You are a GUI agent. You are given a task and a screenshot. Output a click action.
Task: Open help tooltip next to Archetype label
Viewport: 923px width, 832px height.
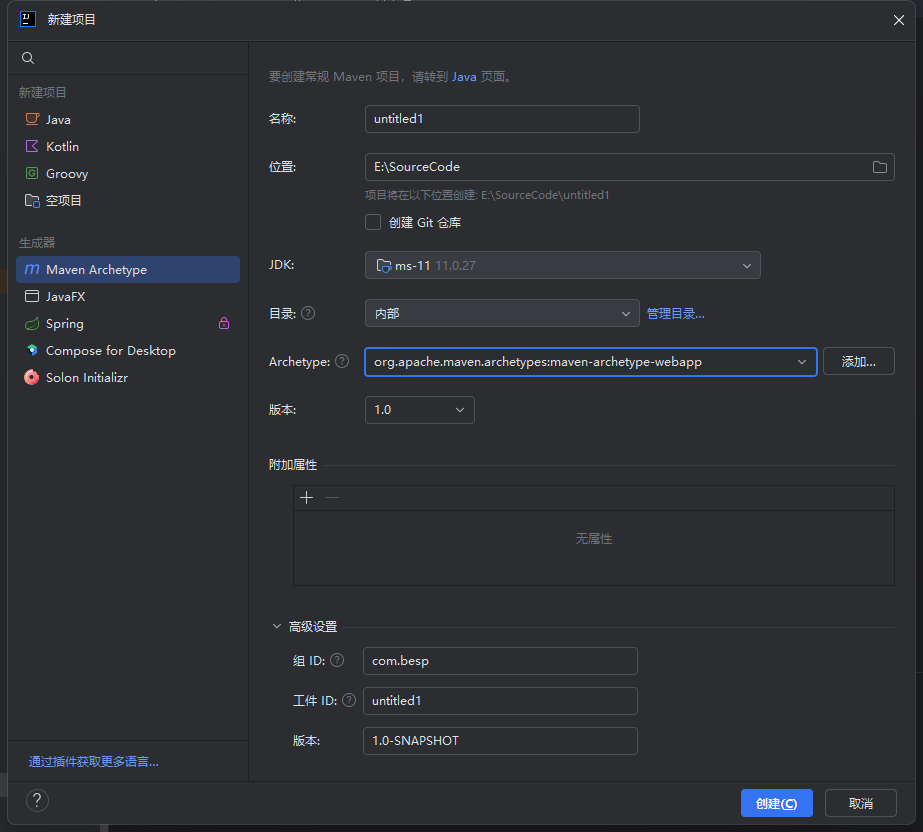342,361
